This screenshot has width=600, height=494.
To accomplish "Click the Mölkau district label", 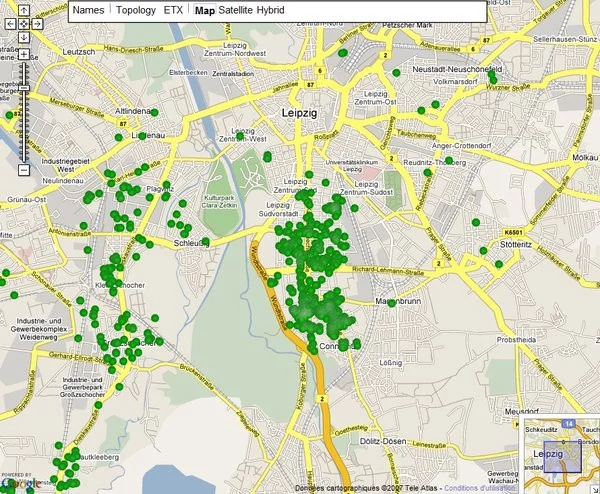I will [585, 158].
